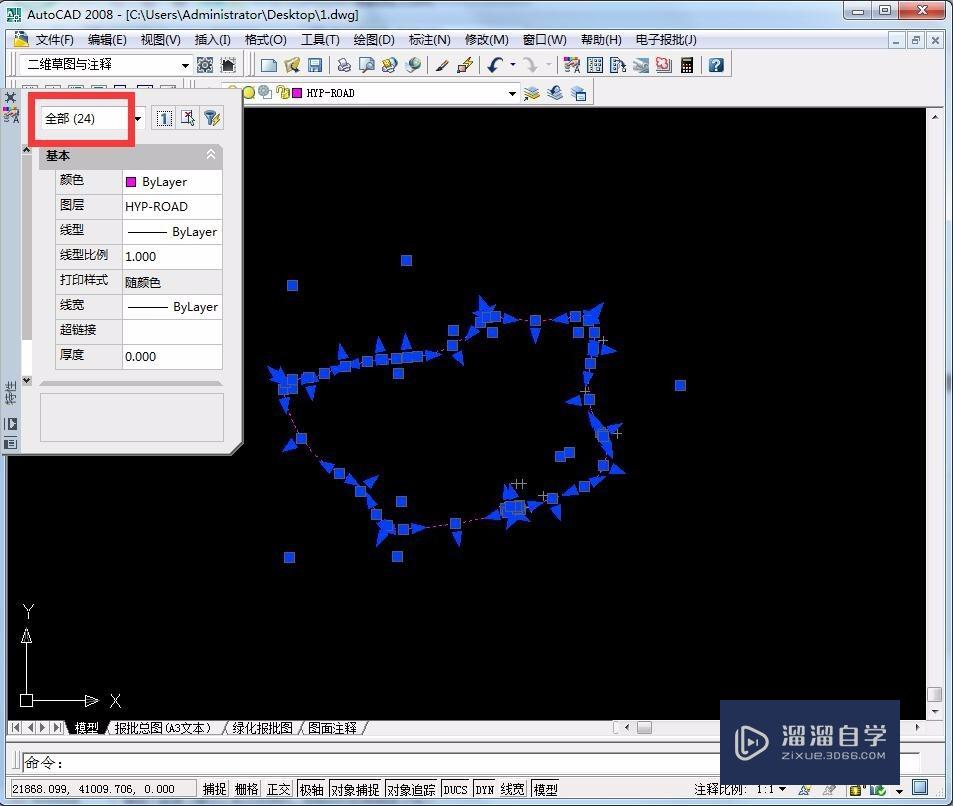Click the Undo arrow on the Standard toolbar
Image resolution: width=953 pixels, height=806 pixels.
click(x=494, y=65)
